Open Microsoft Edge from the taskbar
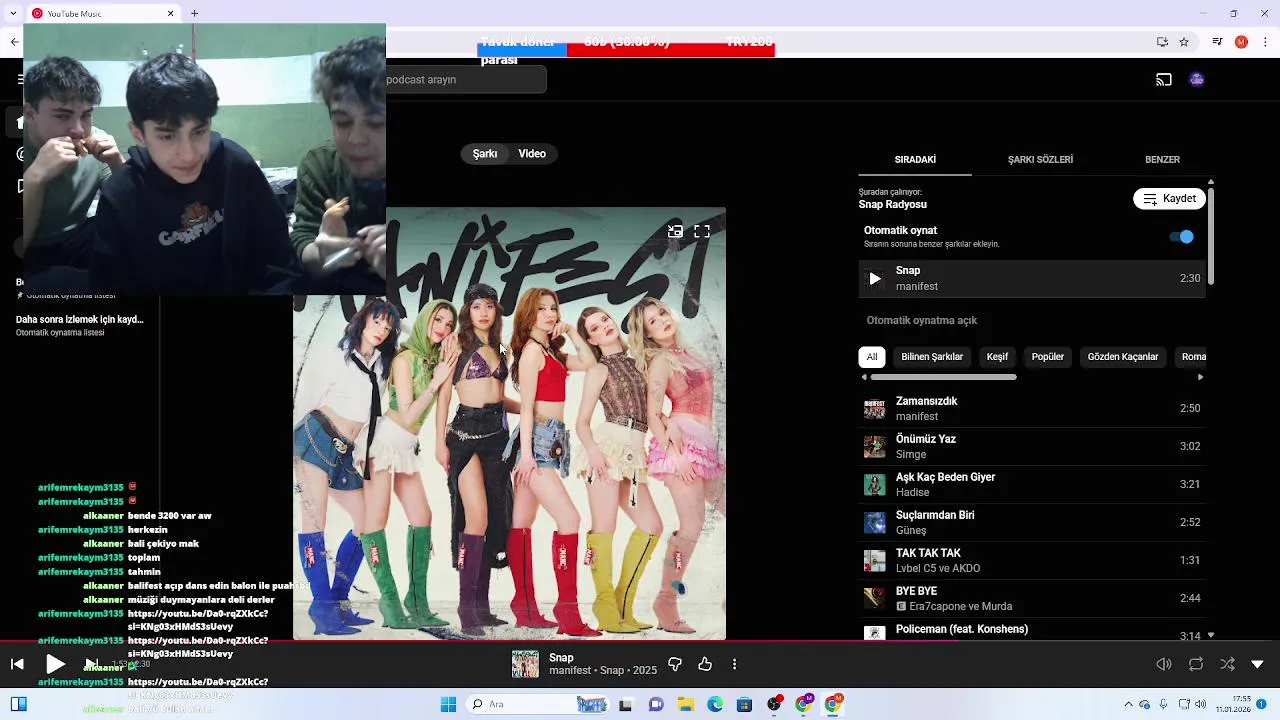The image size is (1280, 720). point(715,704)
